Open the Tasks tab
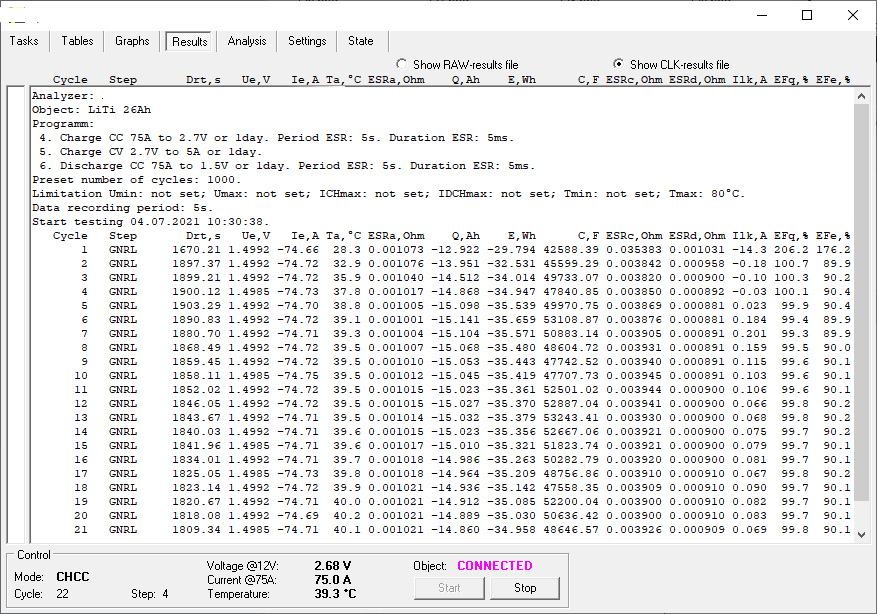 click(x=24, y=41)
